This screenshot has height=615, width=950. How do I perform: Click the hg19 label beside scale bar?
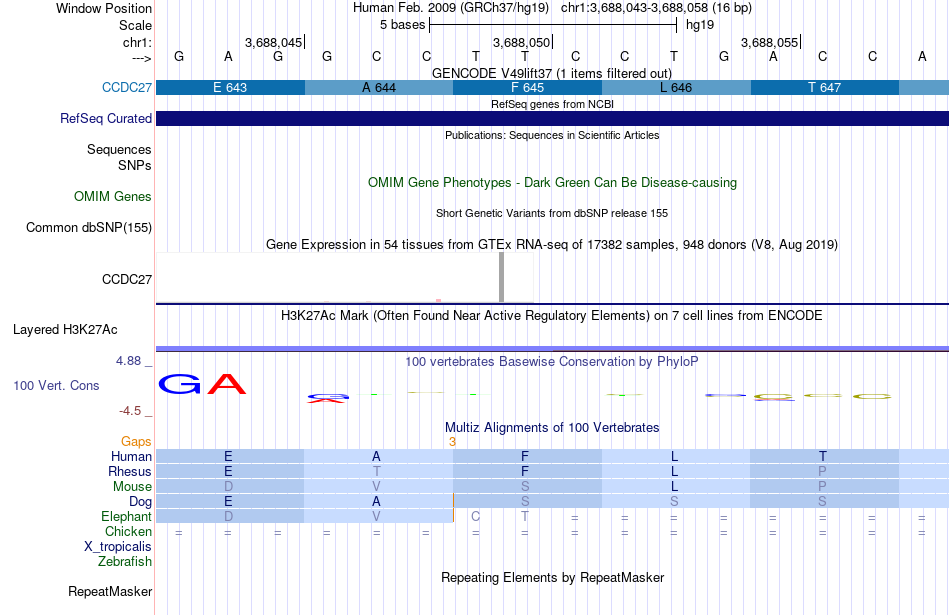[x=700, y=25]
